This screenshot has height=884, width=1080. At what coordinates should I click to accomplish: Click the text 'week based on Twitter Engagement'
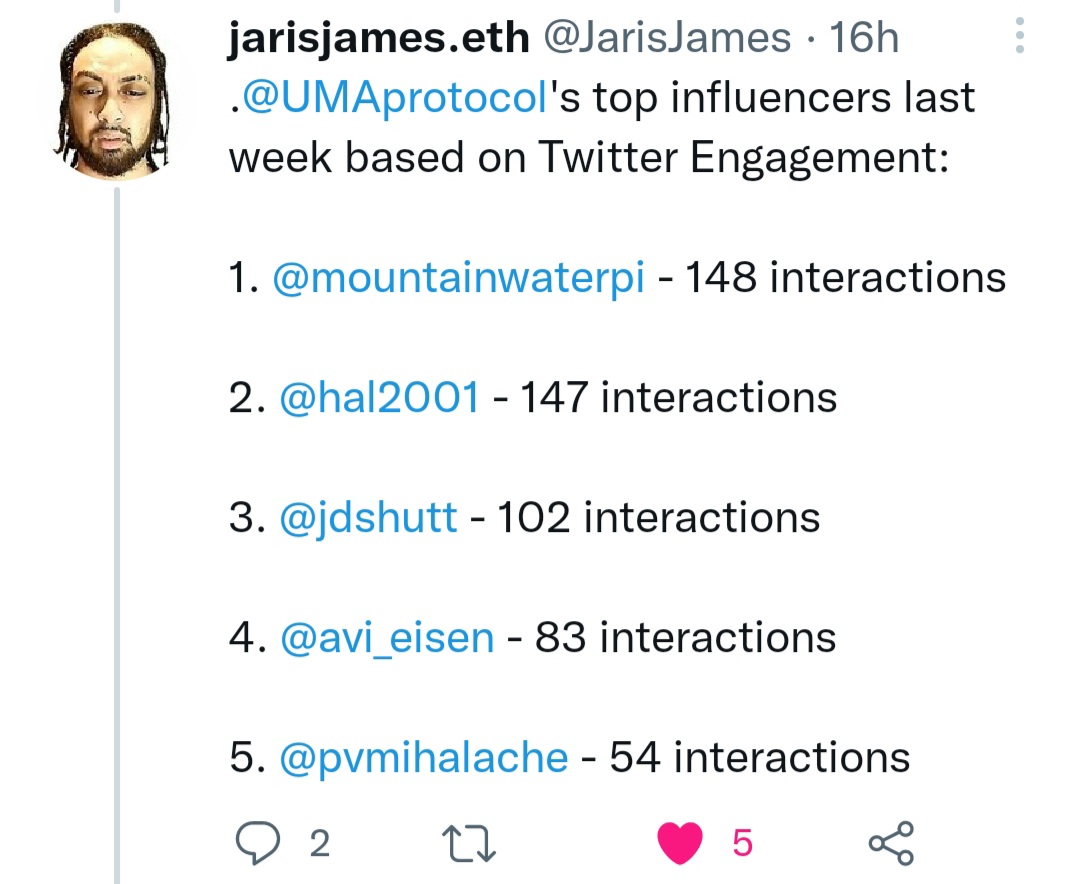coord(583,158)
